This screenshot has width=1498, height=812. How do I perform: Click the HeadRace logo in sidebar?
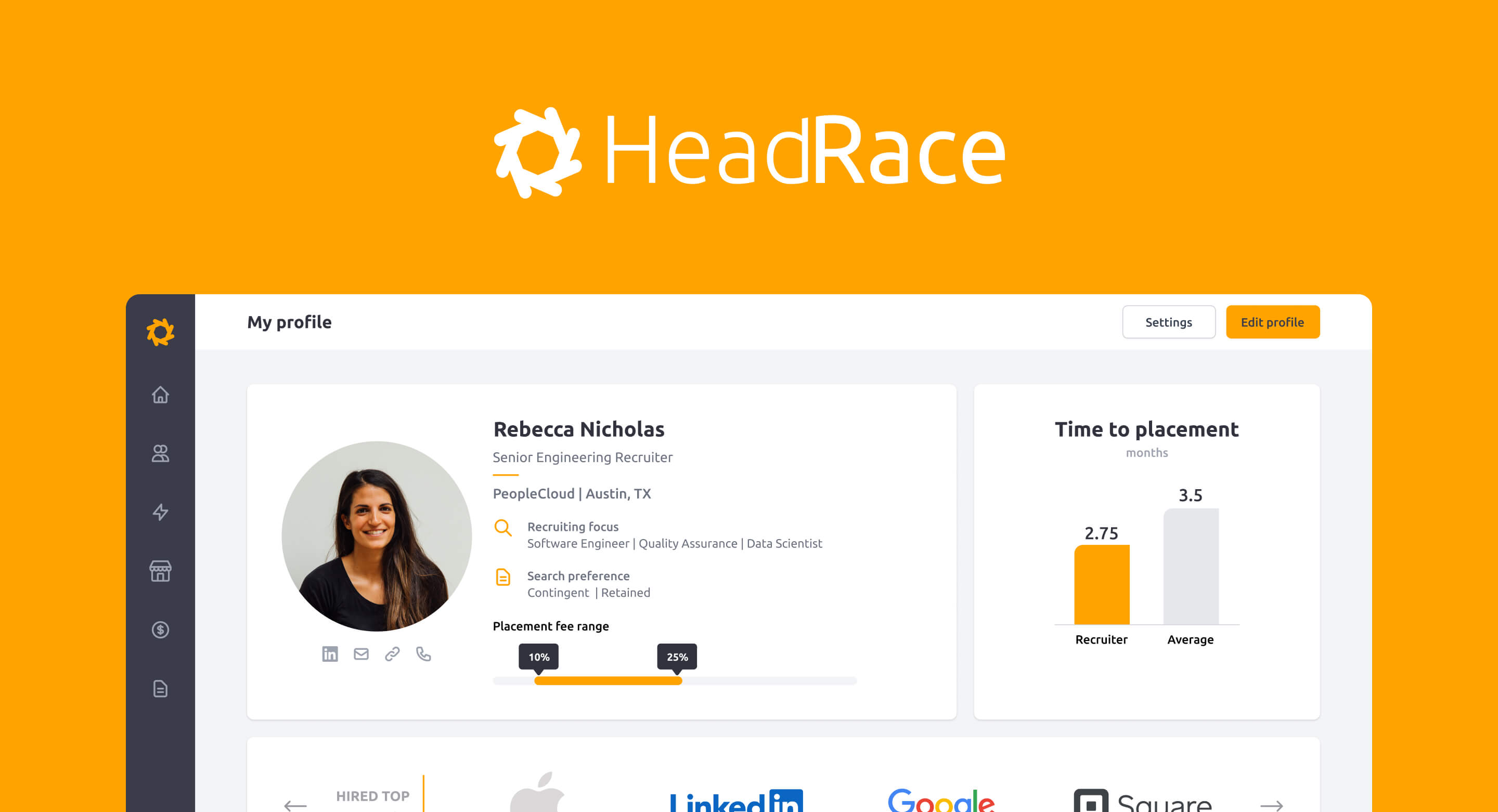coord(160,332)
